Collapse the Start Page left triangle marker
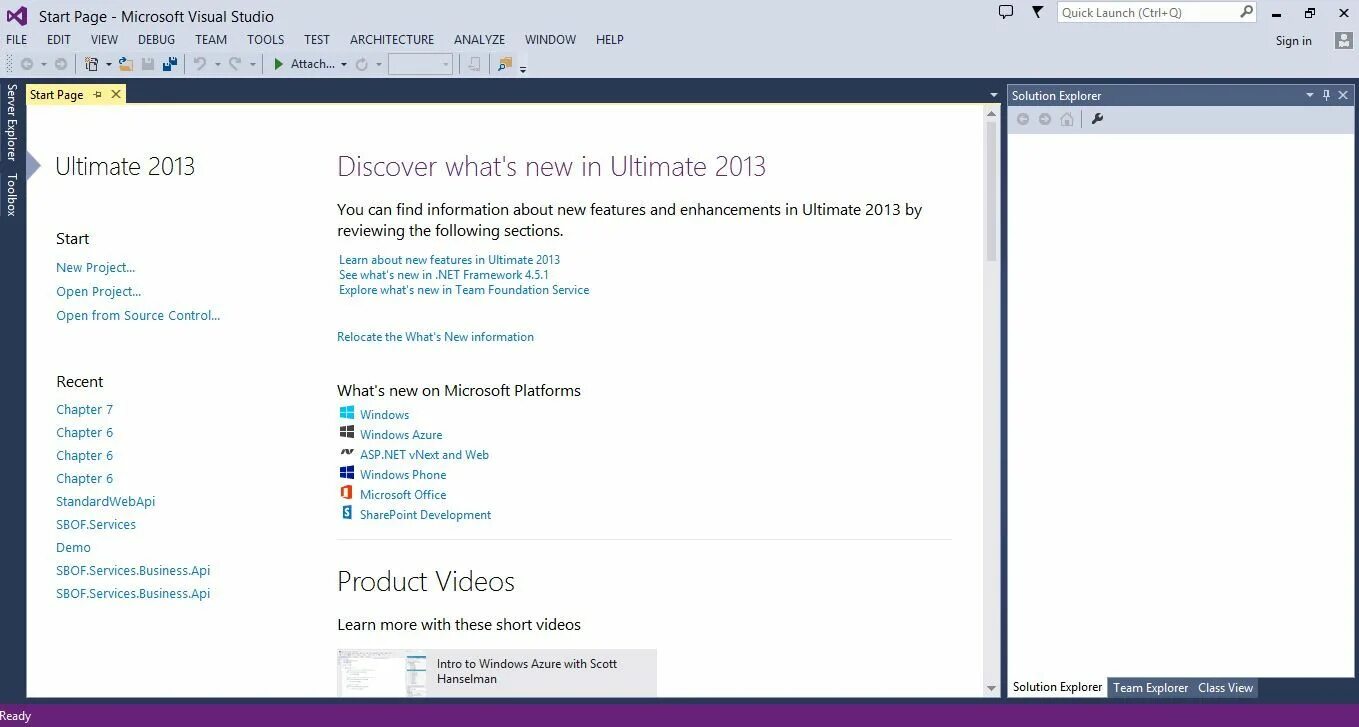Screen dimensions: 1359x727 33,166
